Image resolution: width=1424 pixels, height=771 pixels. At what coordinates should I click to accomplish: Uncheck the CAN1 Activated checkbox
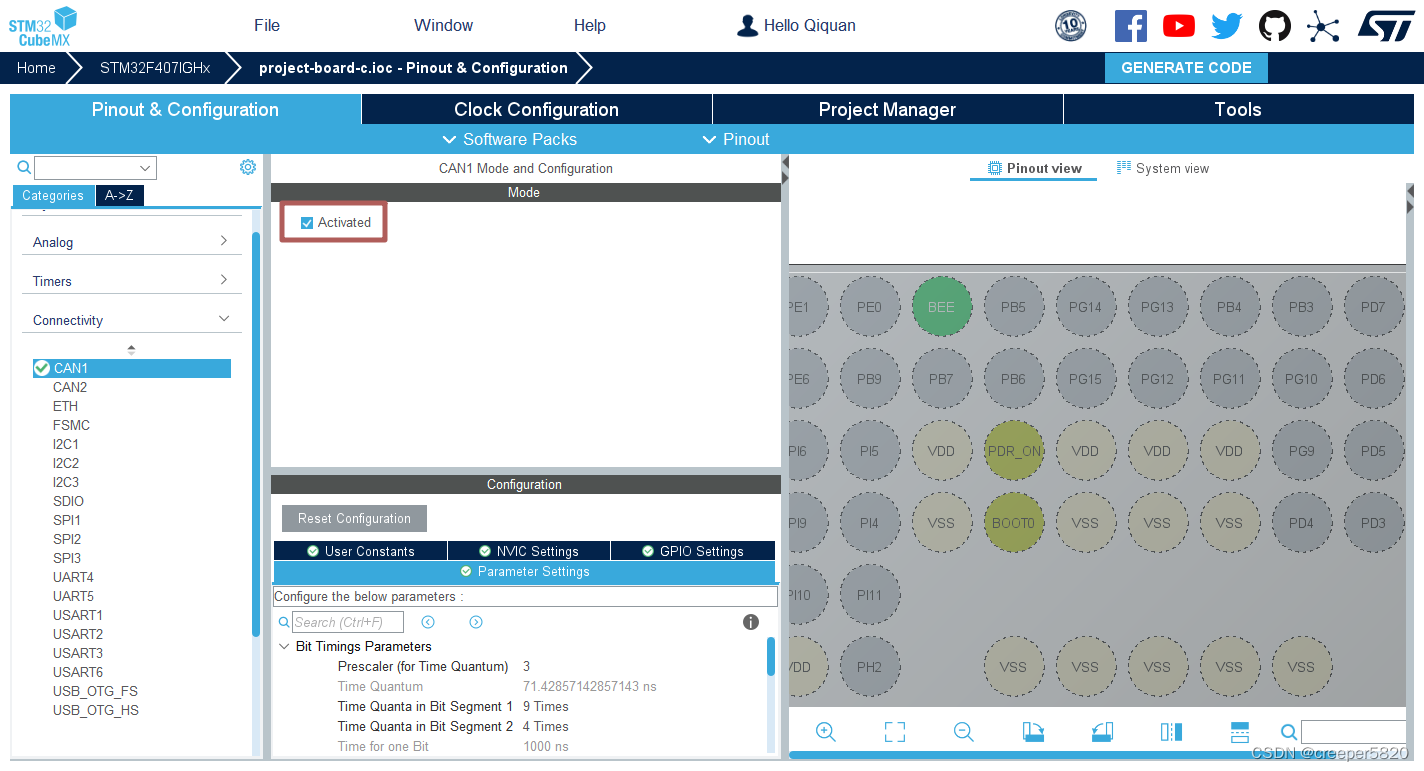[307, 223]
